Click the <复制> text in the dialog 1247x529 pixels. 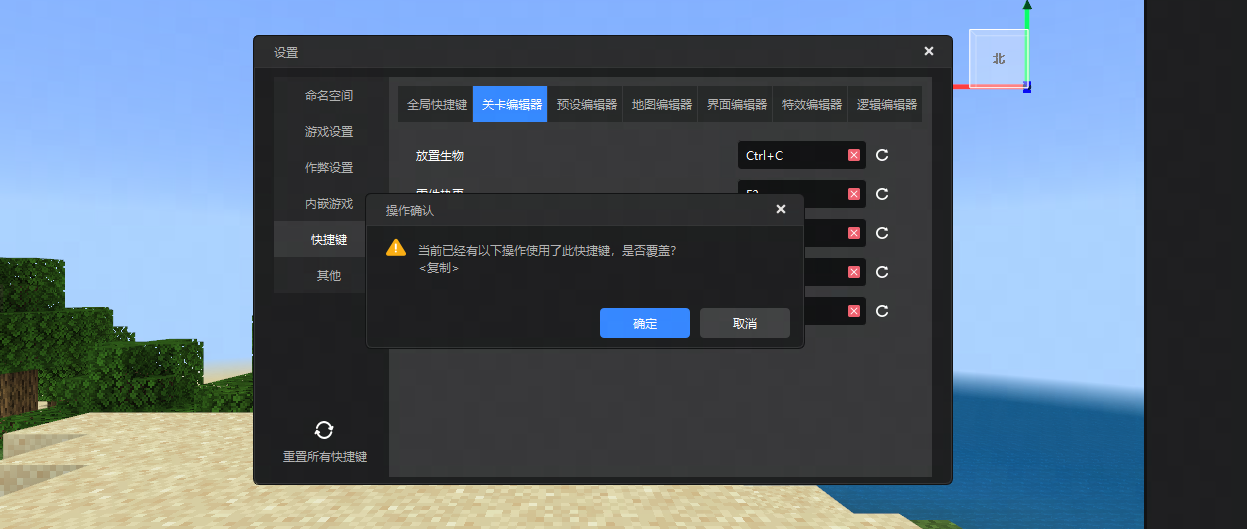439,268
